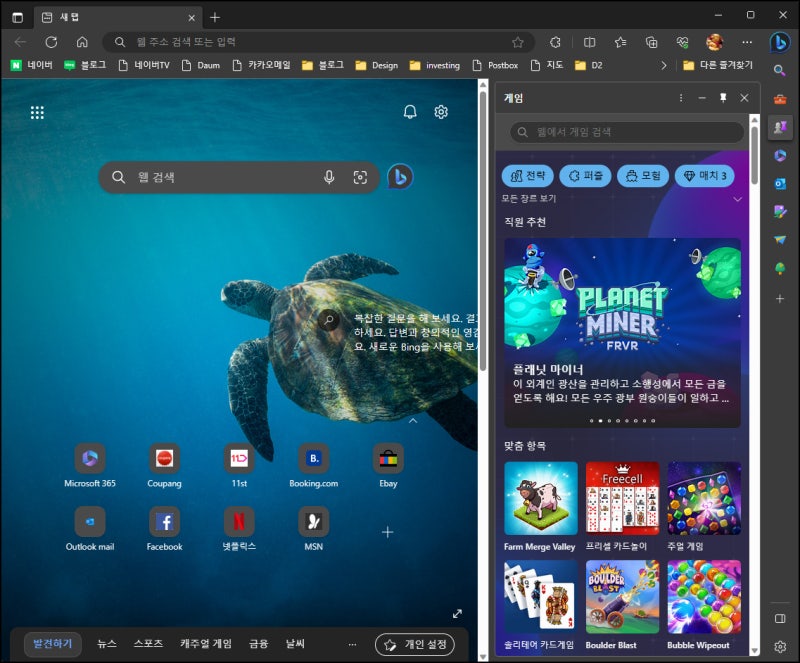Select the 모험 genre chip
800x663 pixels.
[643, 176]
